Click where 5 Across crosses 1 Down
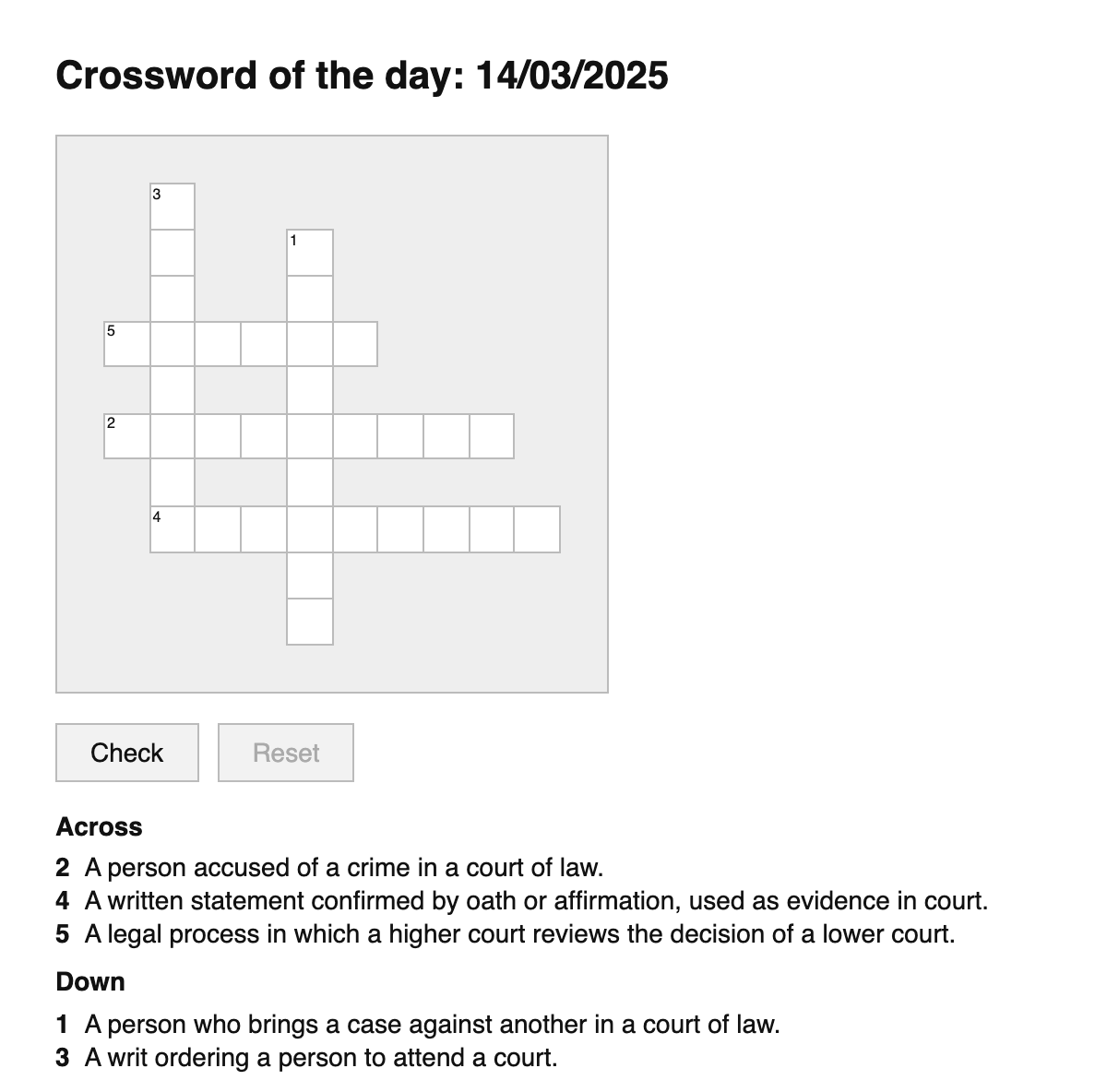1107x1092 pixels. [310, 344]
